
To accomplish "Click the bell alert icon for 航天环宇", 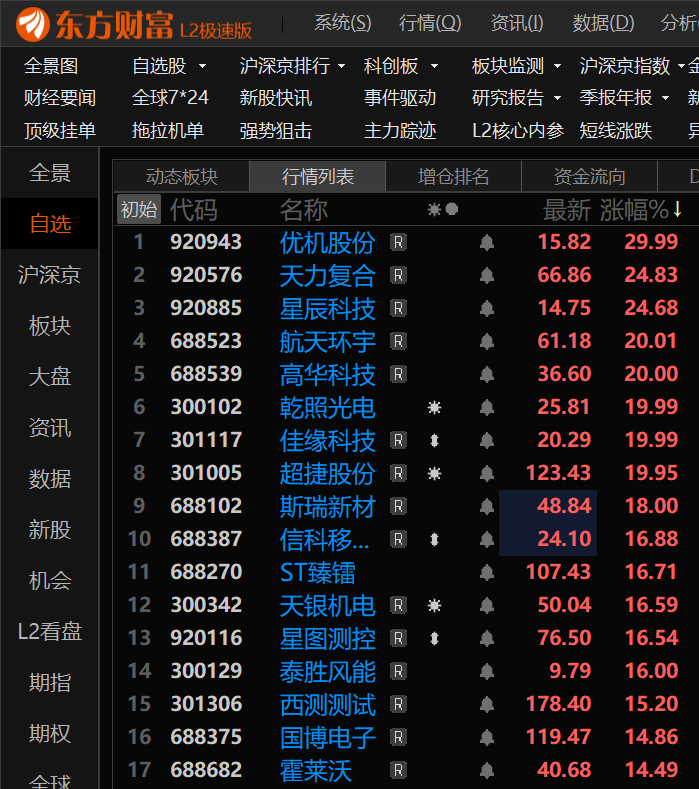I will 487,341.
